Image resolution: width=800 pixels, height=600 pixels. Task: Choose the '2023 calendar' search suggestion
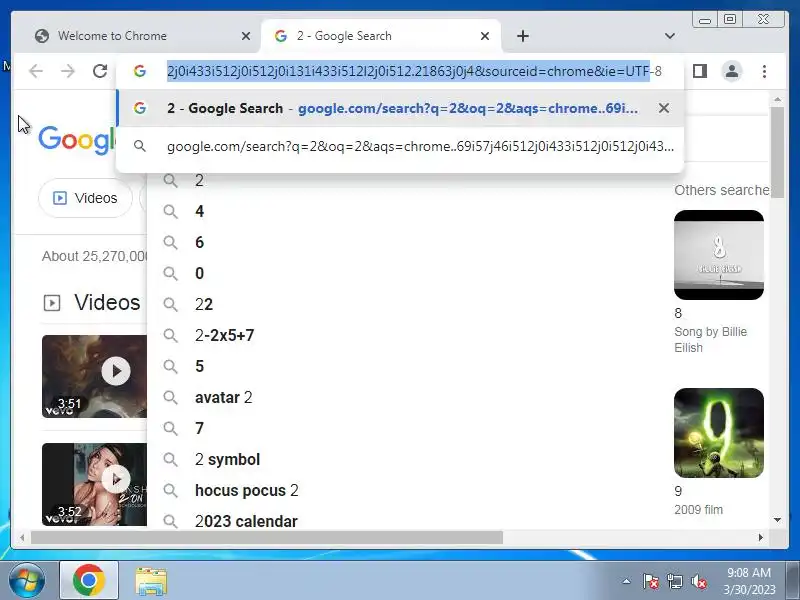pos(246,521)
